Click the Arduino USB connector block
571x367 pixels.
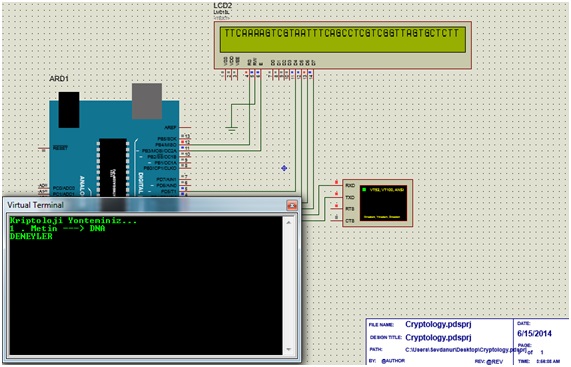(147, 101)
